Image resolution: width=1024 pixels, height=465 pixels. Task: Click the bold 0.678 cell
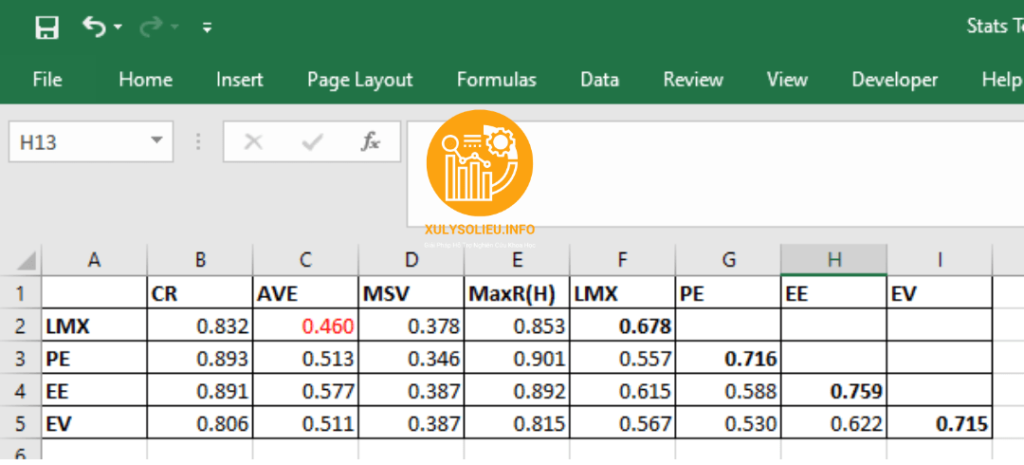click(x=622, y=326)
